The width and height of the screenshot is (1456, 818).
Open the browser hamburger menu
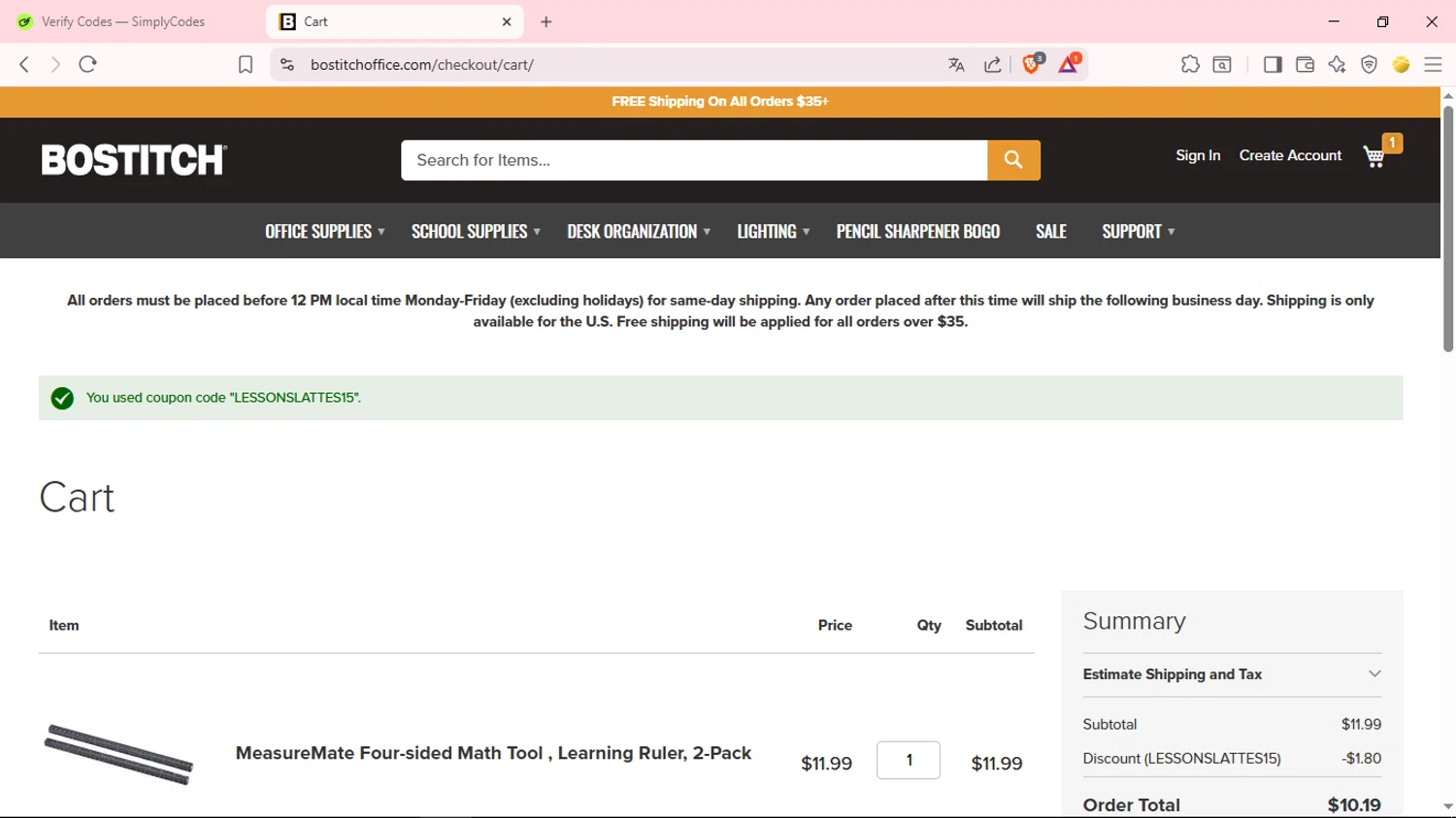pos(1433,64)
